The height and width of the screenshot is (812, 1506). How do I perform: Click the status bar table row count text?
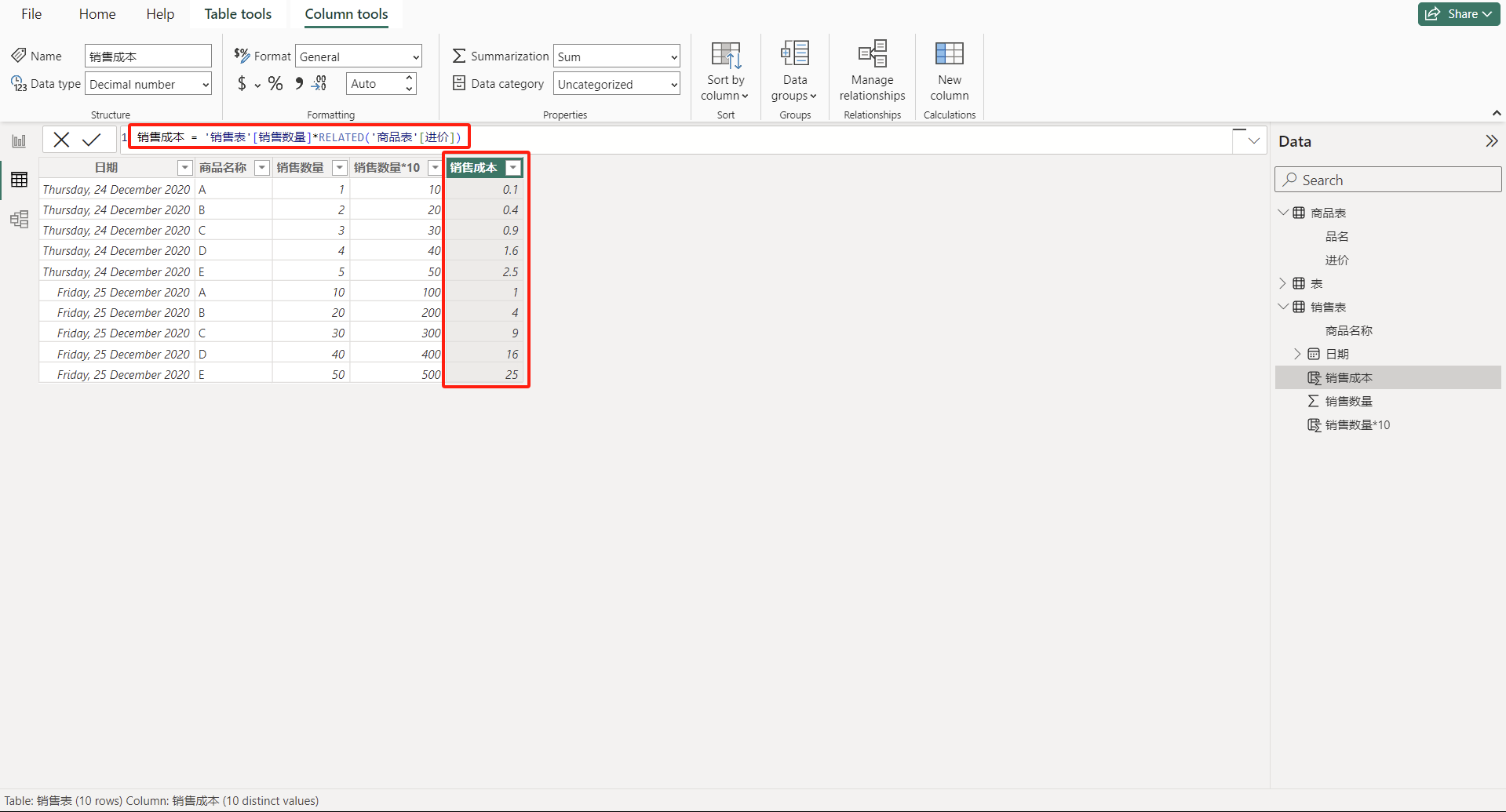tap(64, 801)
